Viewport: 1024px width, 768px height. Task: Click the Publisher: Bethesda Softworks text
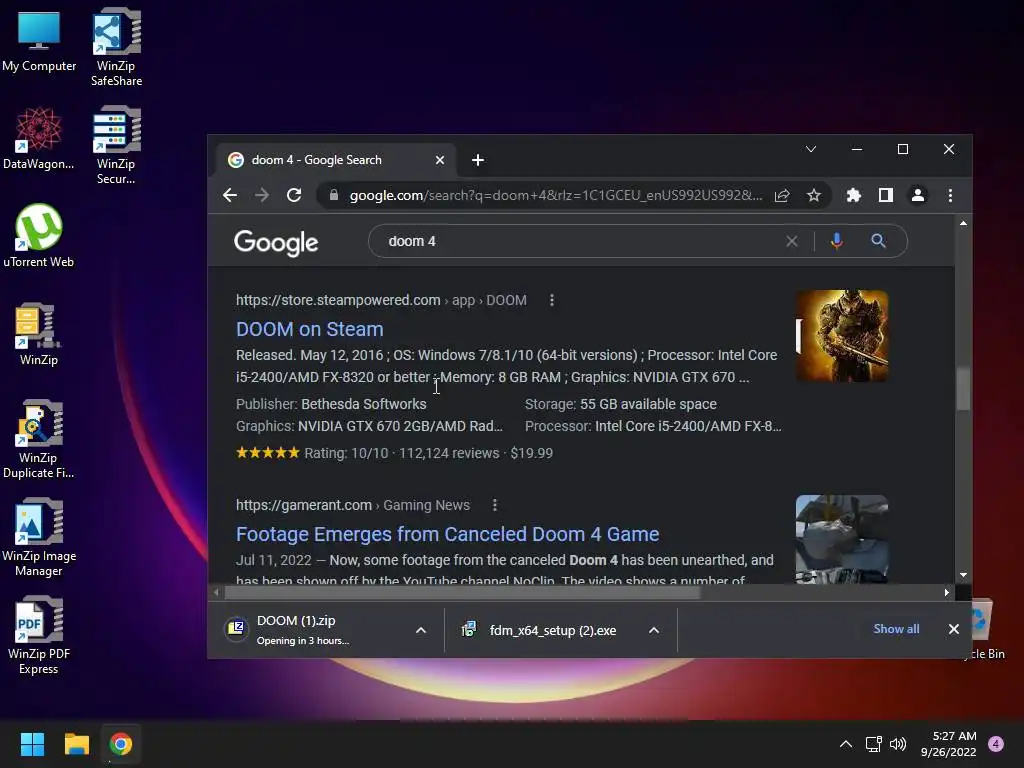point(331,404)
